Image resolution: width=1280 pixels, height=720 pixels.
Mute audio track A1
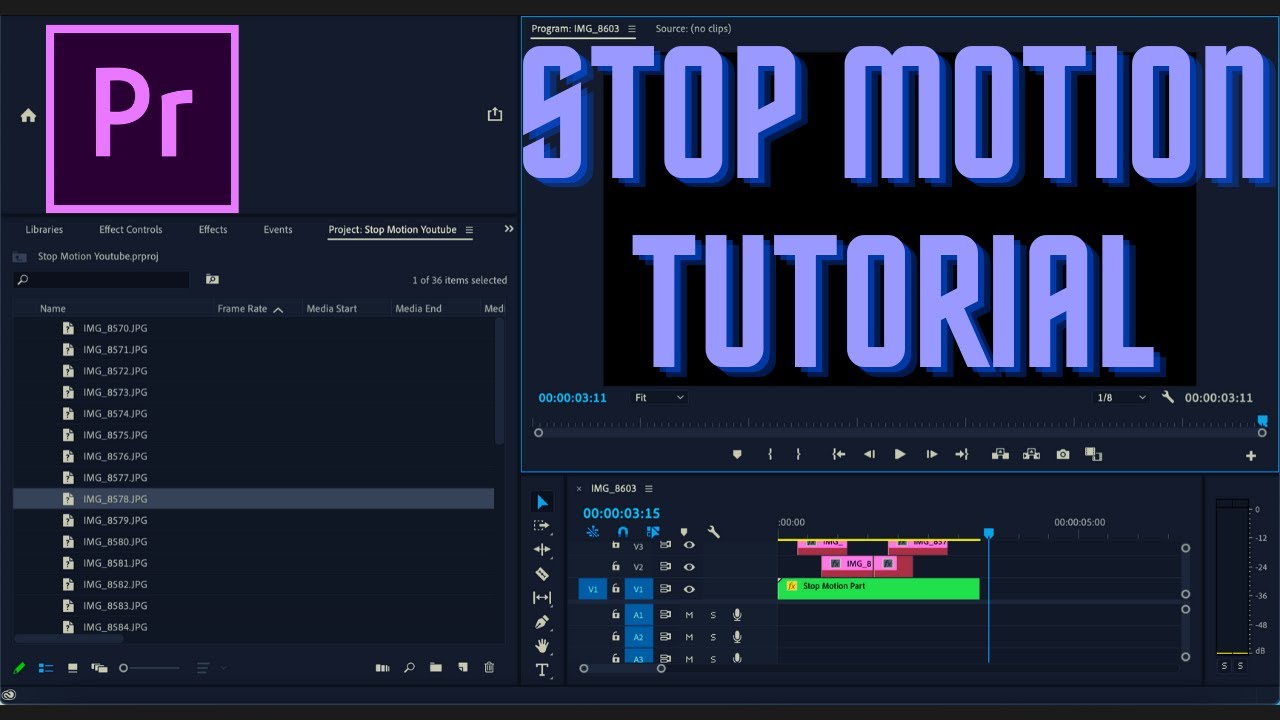tap(689, 615)
